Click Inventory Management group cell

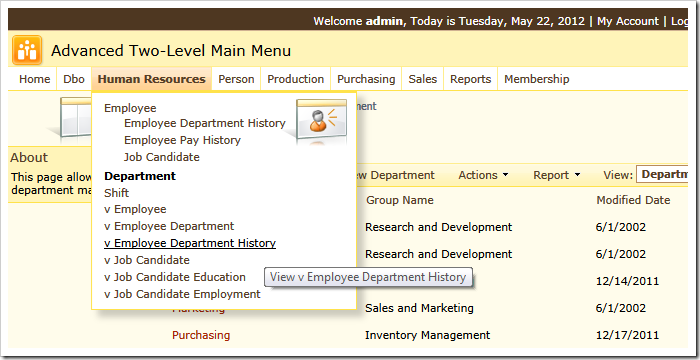point(427,335)
